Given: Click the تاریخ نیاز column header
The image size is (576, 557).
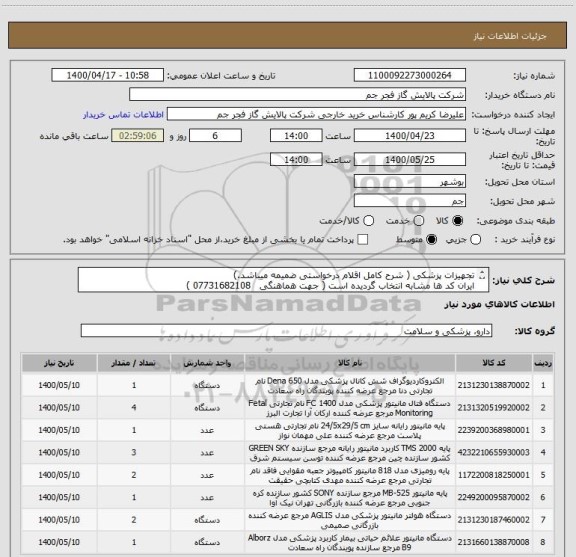Looking at the screenshot, I should [x=59, y=363].
